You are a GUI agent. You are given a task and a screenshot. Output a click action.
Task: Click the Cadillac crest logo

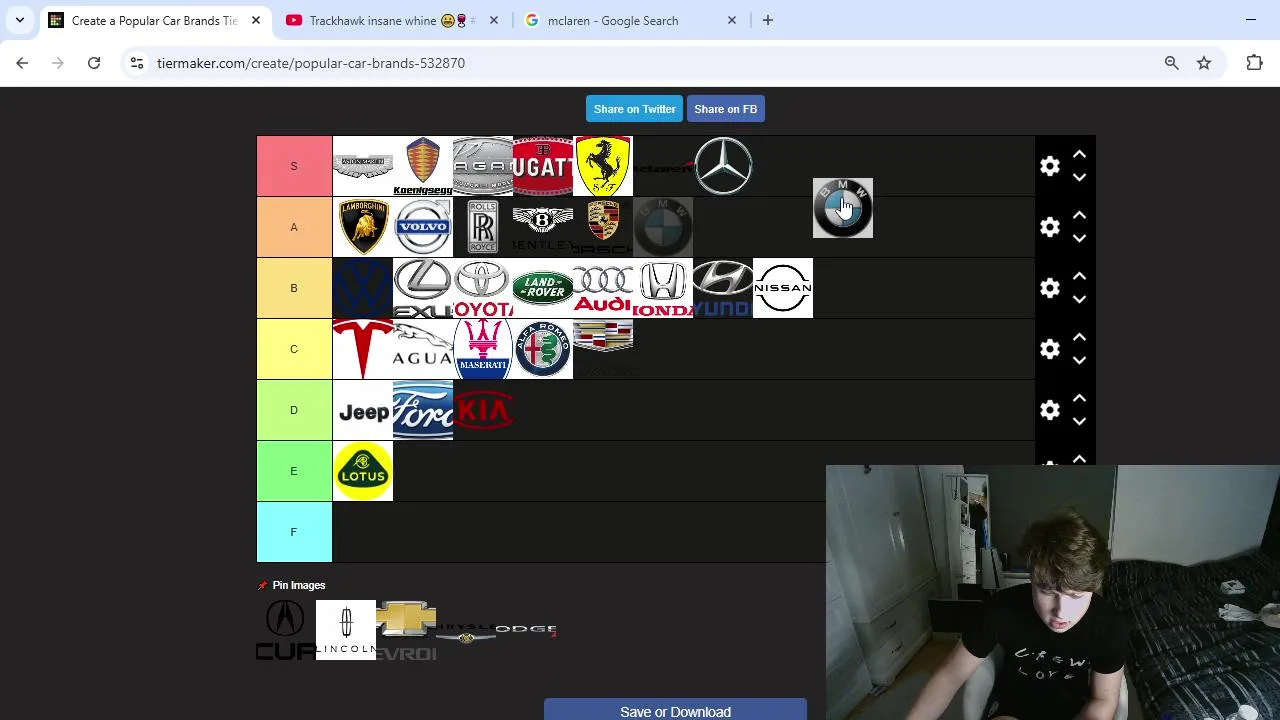[602, 349]
